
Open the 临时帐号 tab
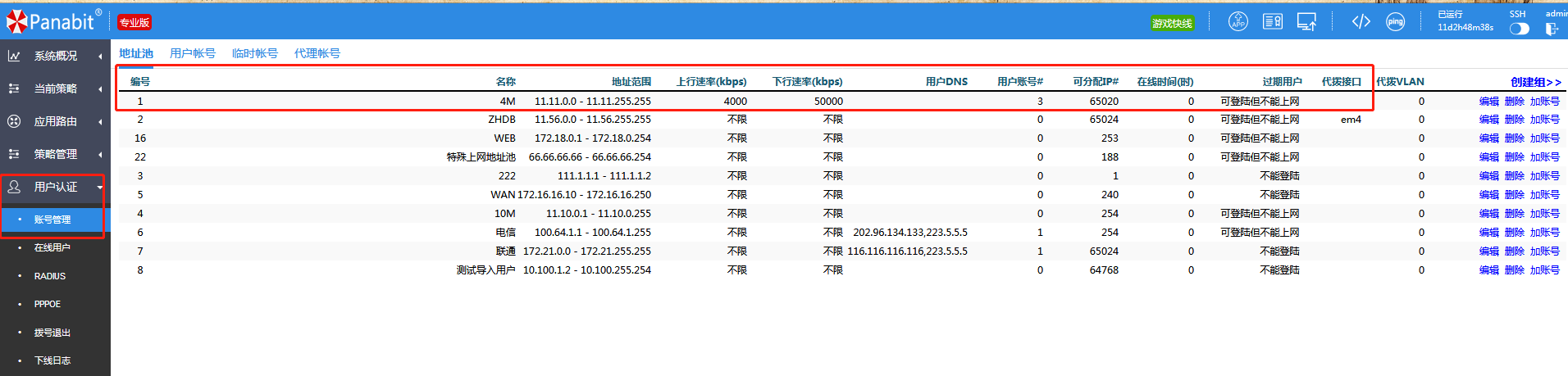254,53
